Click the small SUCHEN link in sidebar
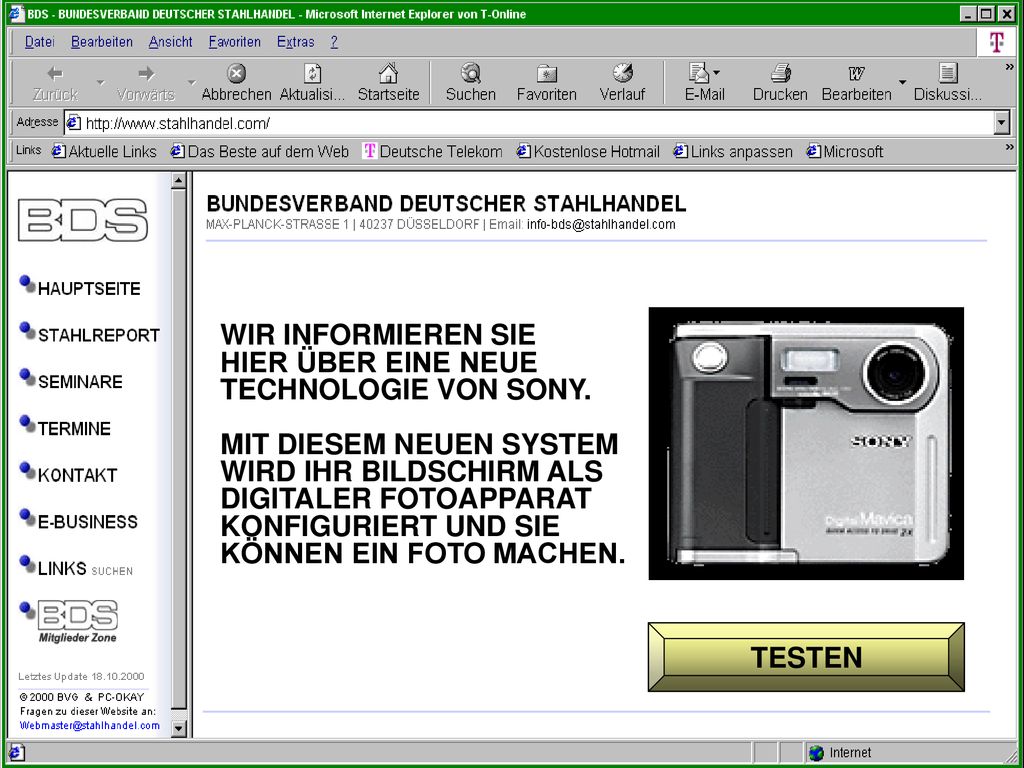The height and width of the screenshot is (768, 1024). (x=112, y=571)
